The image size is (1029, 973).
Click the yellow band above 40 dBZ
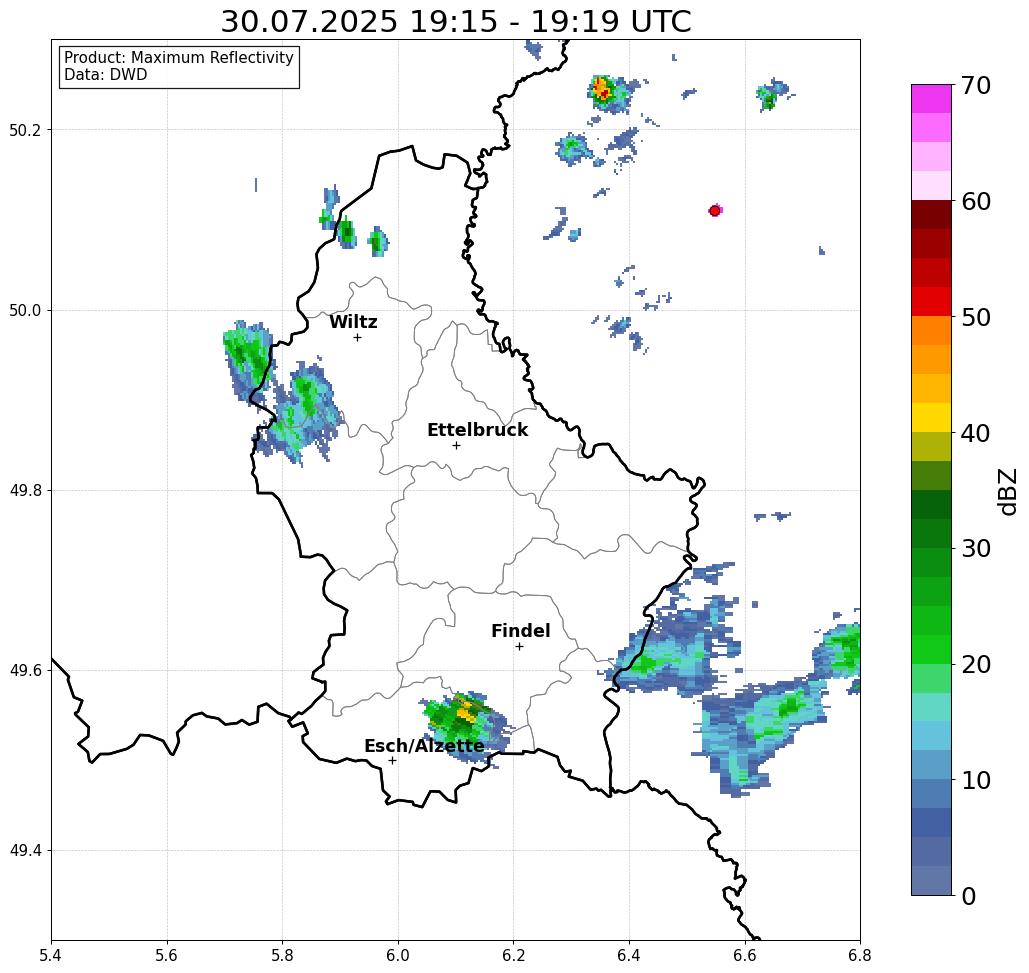pyautogui.click(x=931, y=417)
